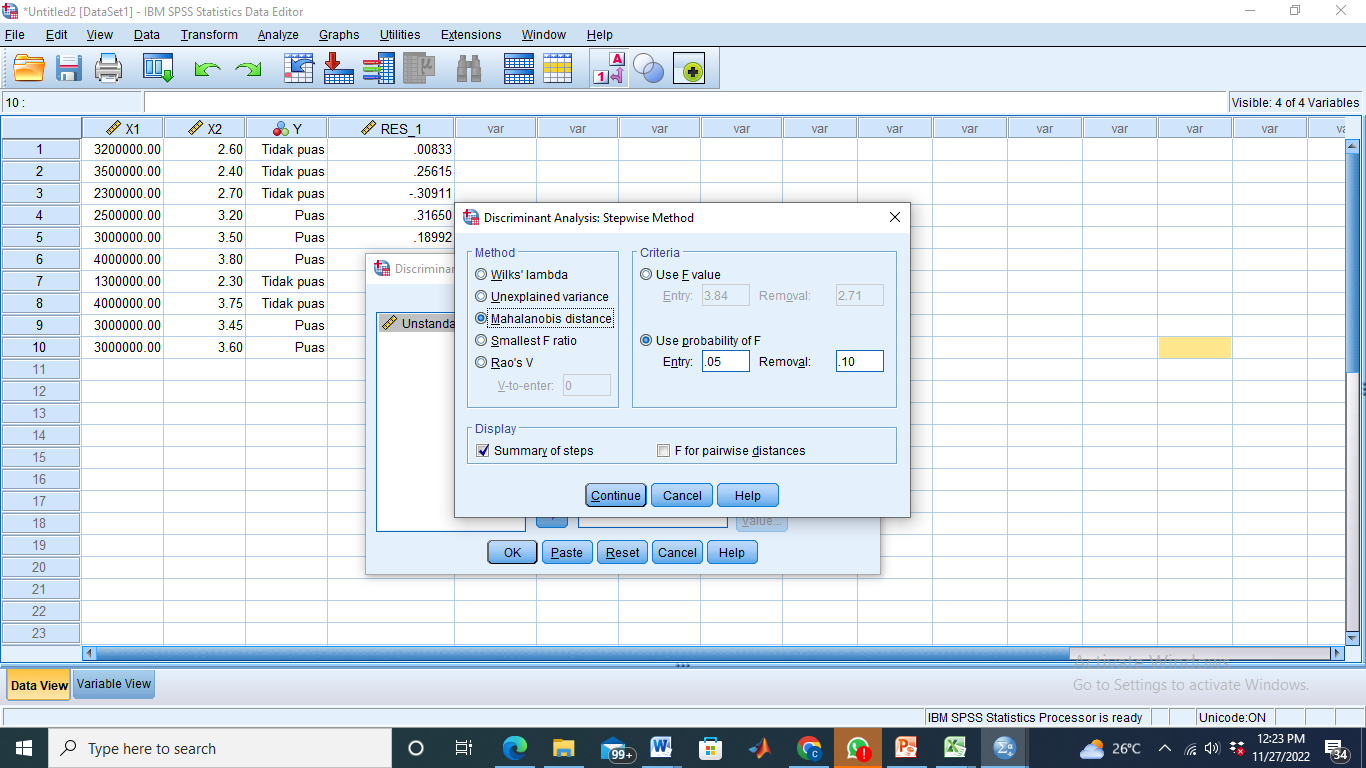This screenshot has height=768, width=1366.
Task: Click the green Undo arrow icon
Action: (x=207, y=69)
